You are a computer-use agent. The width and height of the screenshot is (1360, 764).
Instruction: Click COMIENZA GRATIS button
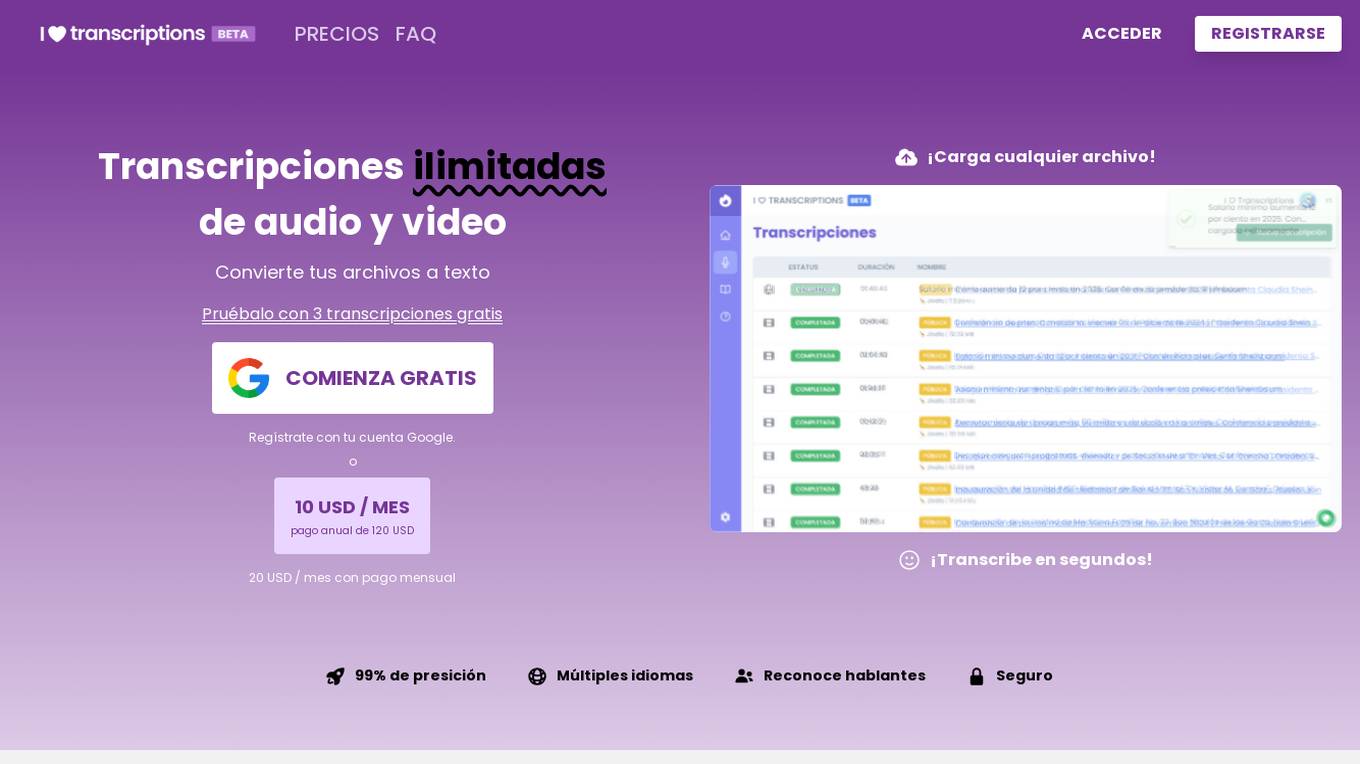pyautogui.click(x=352, y=378)
